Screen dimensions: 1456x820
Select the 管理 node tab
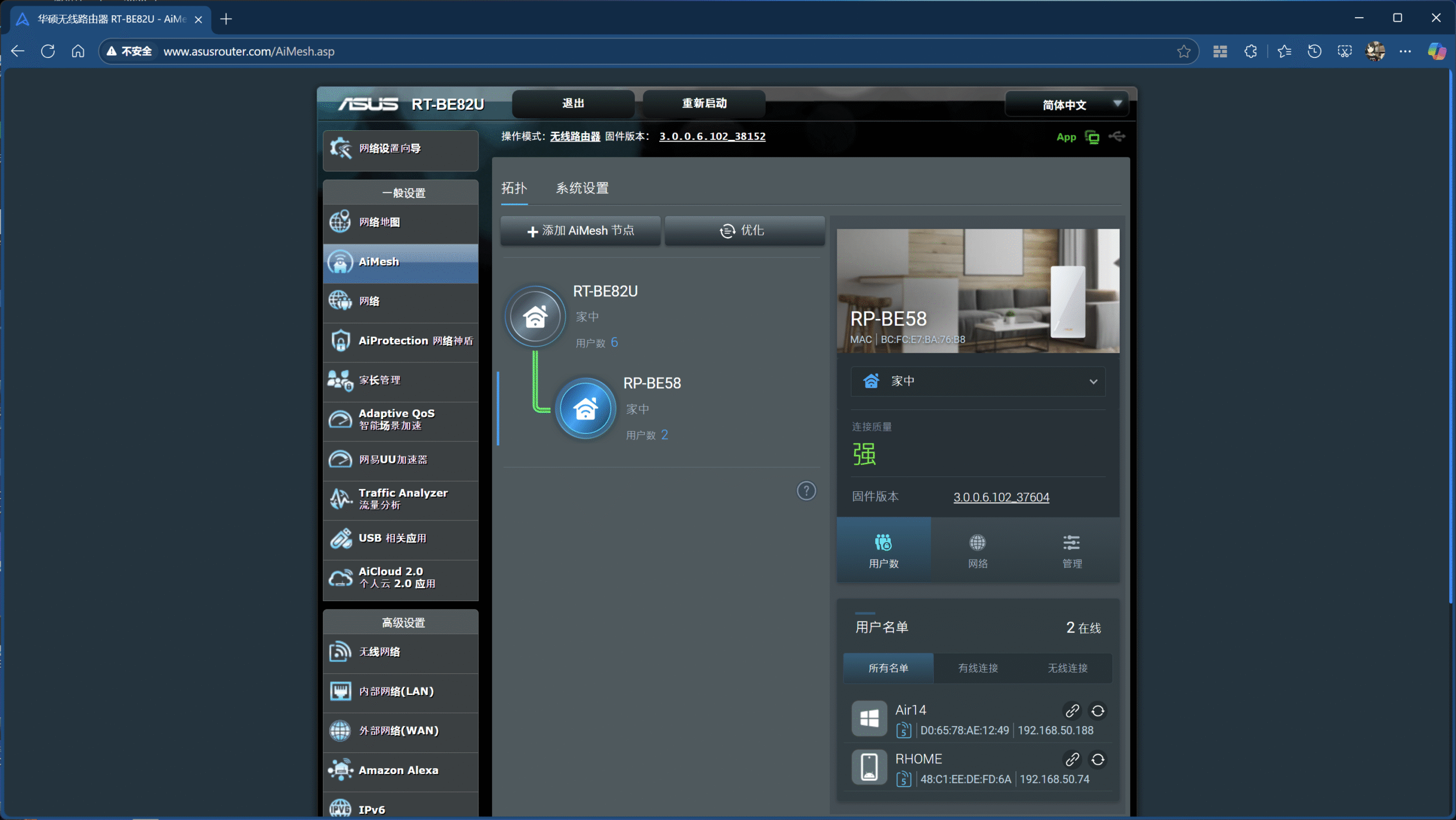click(1072, 550)
